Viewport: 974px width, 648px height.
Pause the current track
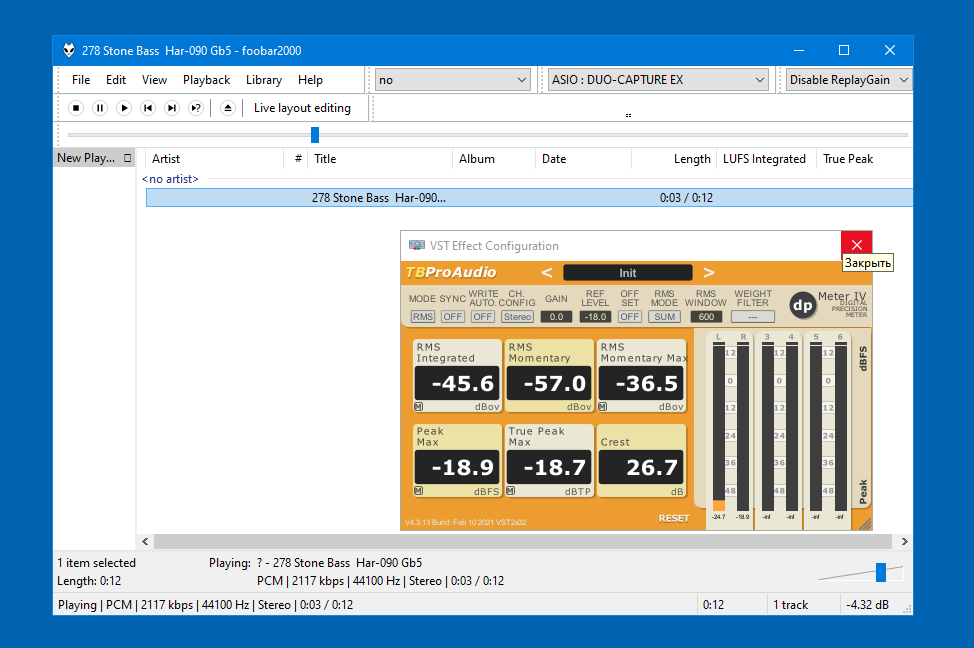point(99,108)
